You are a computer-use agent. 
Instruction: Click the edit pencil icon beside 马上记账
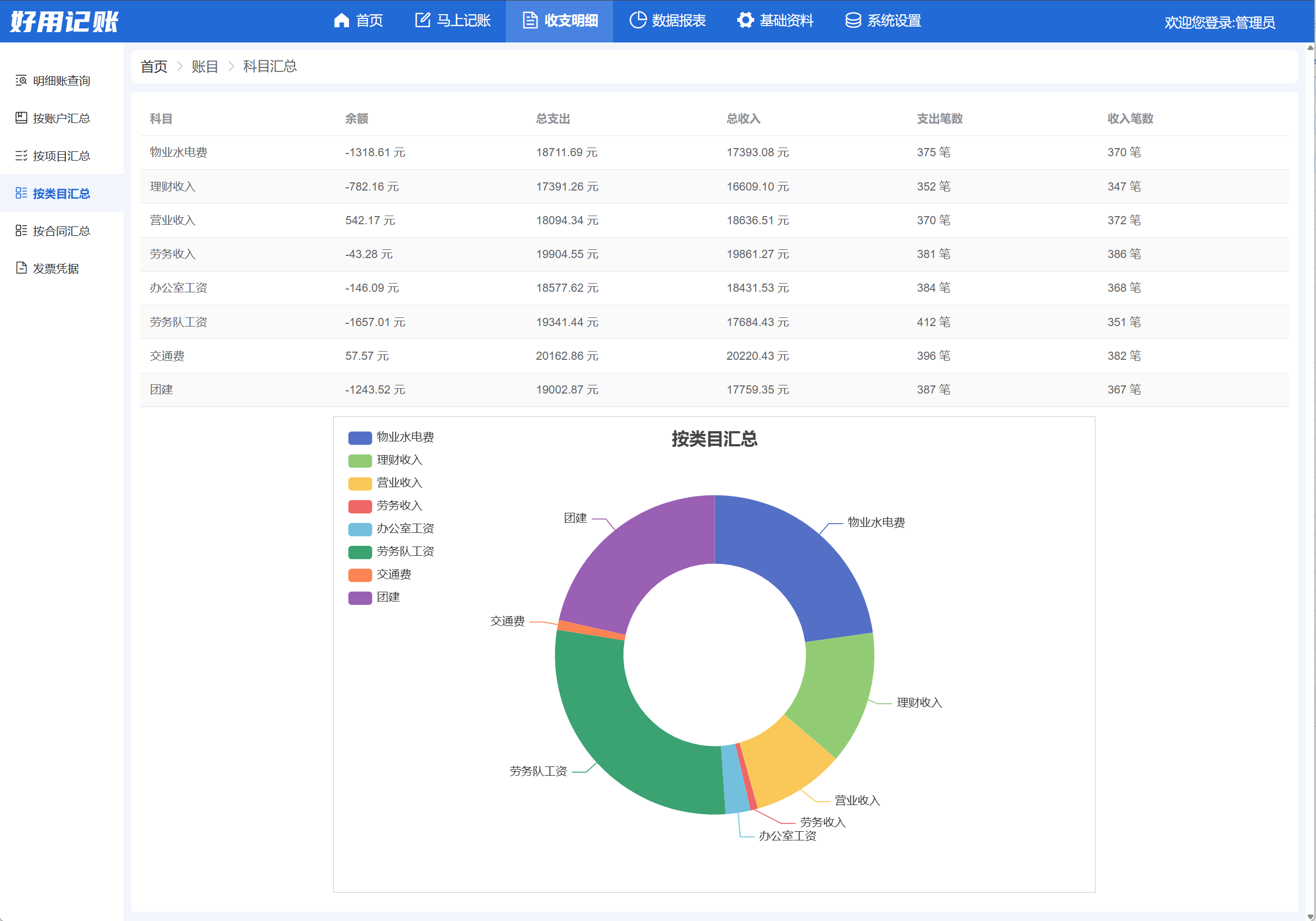coord(423,20)
